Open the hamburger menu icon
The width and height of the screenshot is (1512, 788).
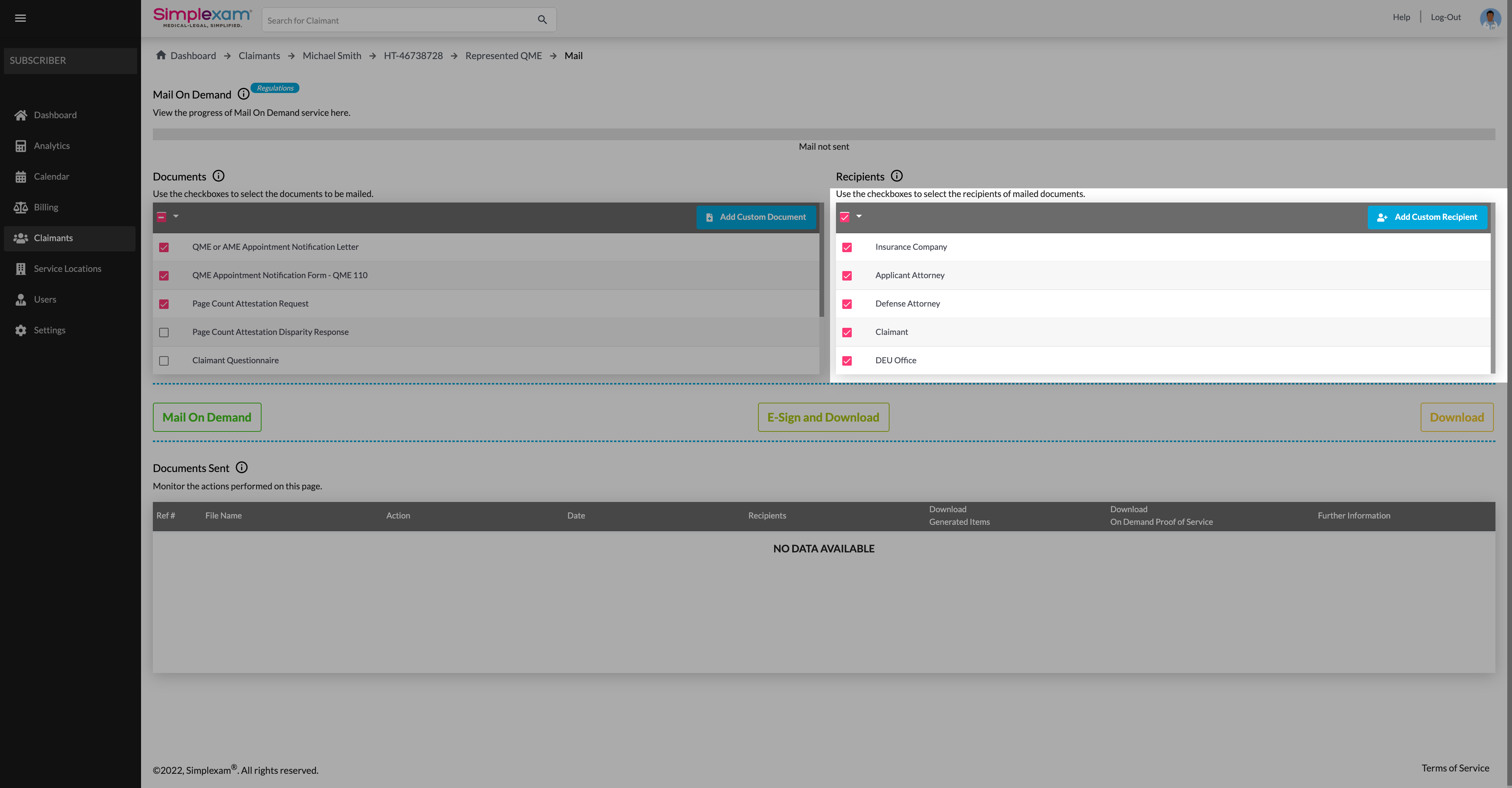(x=20, y=18)
